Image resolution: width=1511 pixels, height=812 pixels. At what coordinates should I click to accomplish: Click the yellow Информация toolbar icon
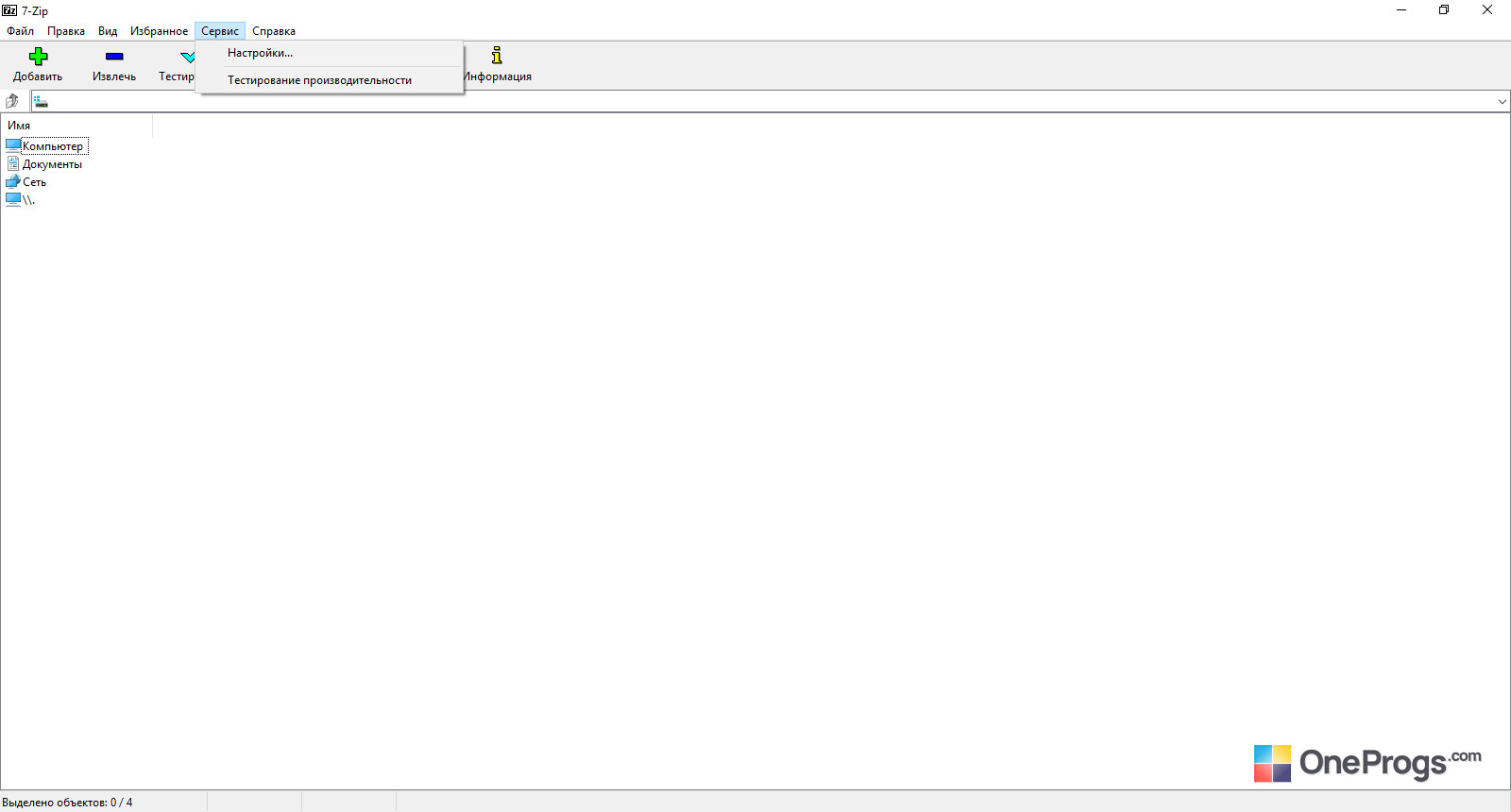click(x=497, y=56)
